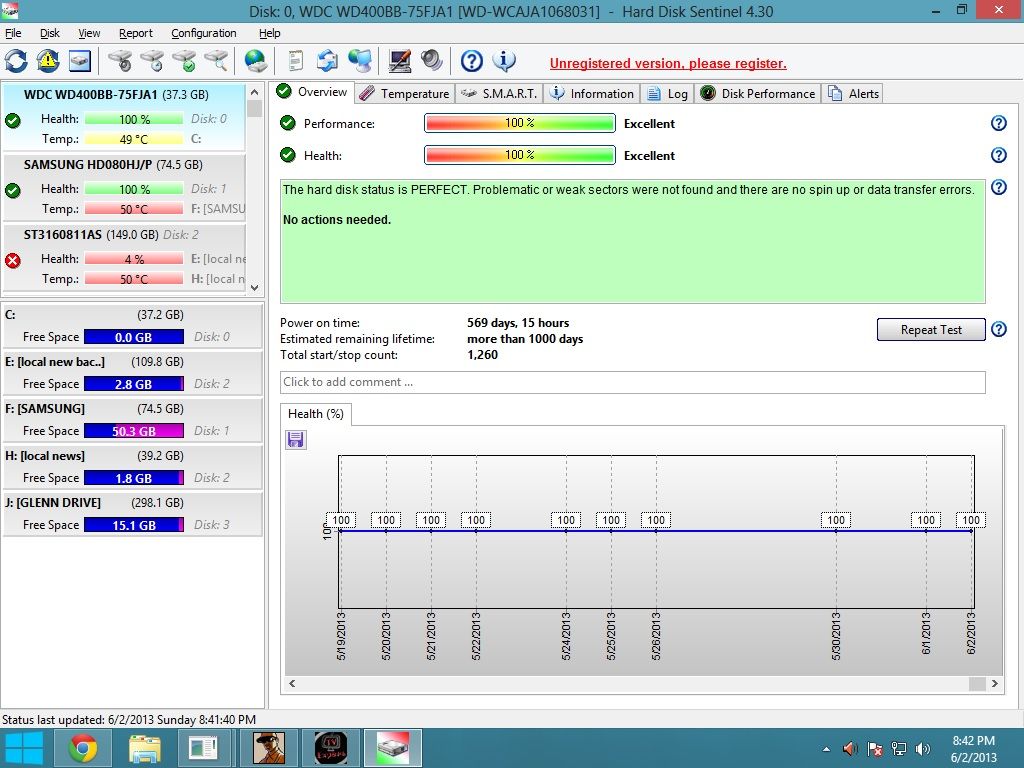Select the SAMSUNG HD080HJ/P disk entry
1024x768 pixels.
coord(124,187)
